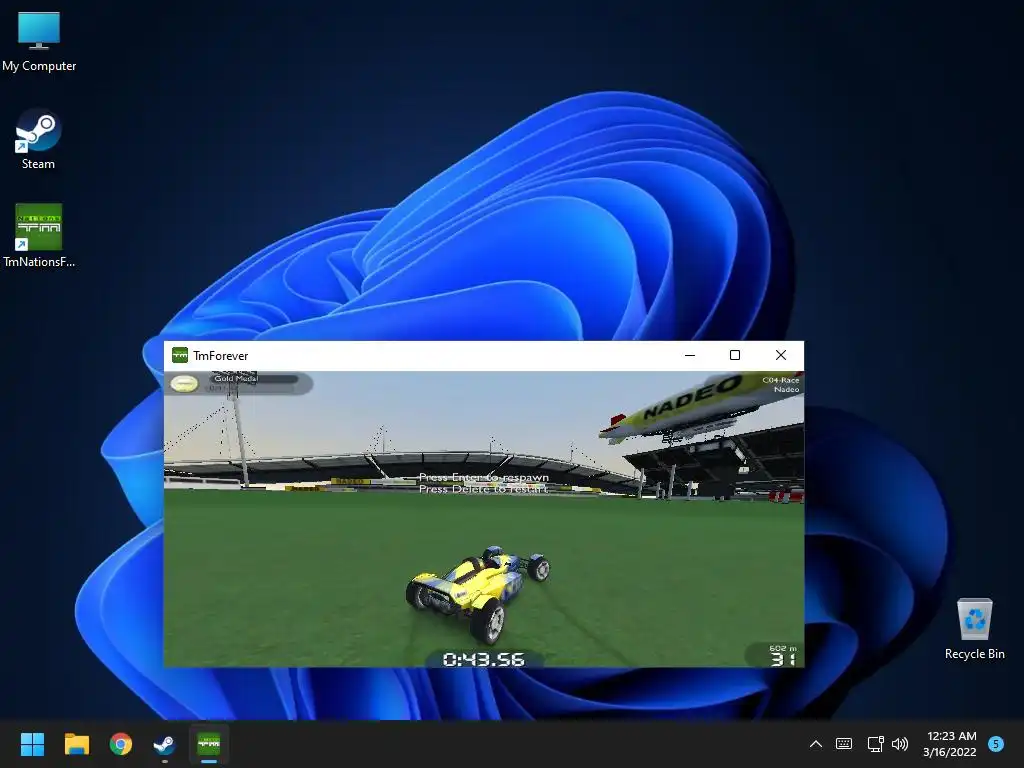Launch the Steam desktop shortcut
Screen dimensions: 1024x768
point(38,139)
